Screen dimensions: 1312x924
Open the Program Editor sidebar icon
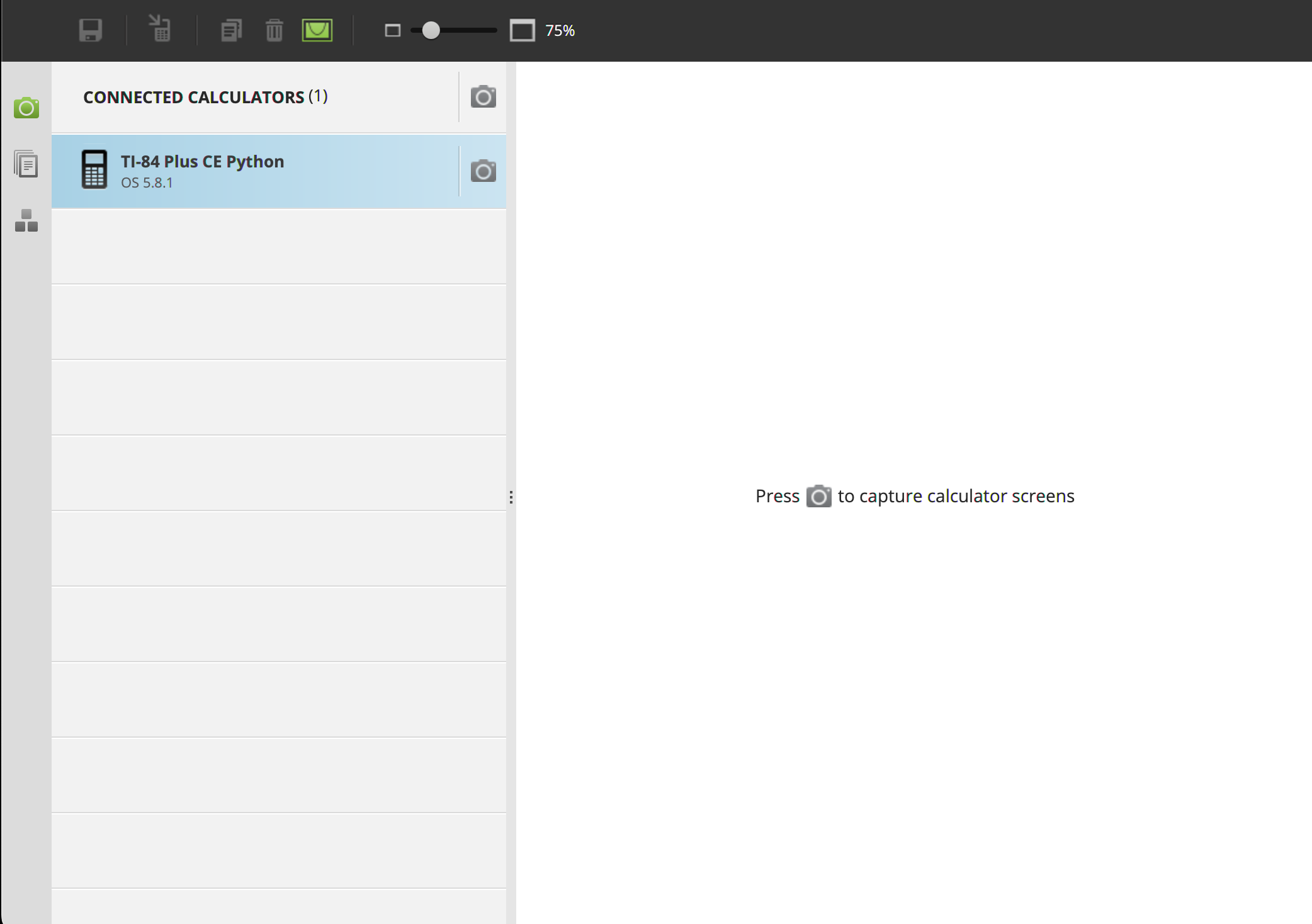pos(26,221)
